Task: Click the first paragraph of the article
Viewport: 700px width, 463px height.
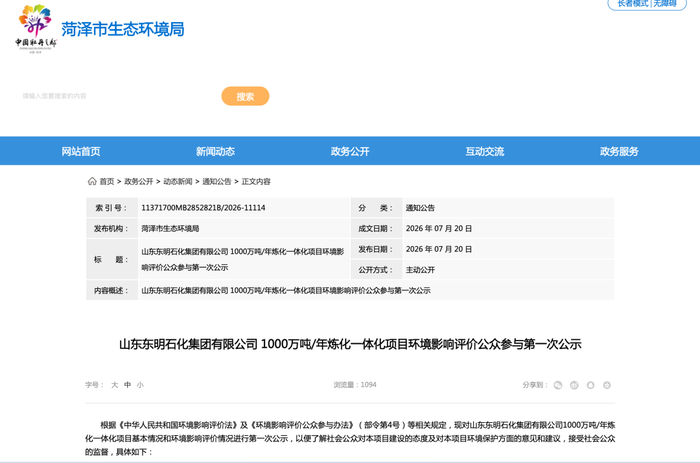Action: [350, 438]
